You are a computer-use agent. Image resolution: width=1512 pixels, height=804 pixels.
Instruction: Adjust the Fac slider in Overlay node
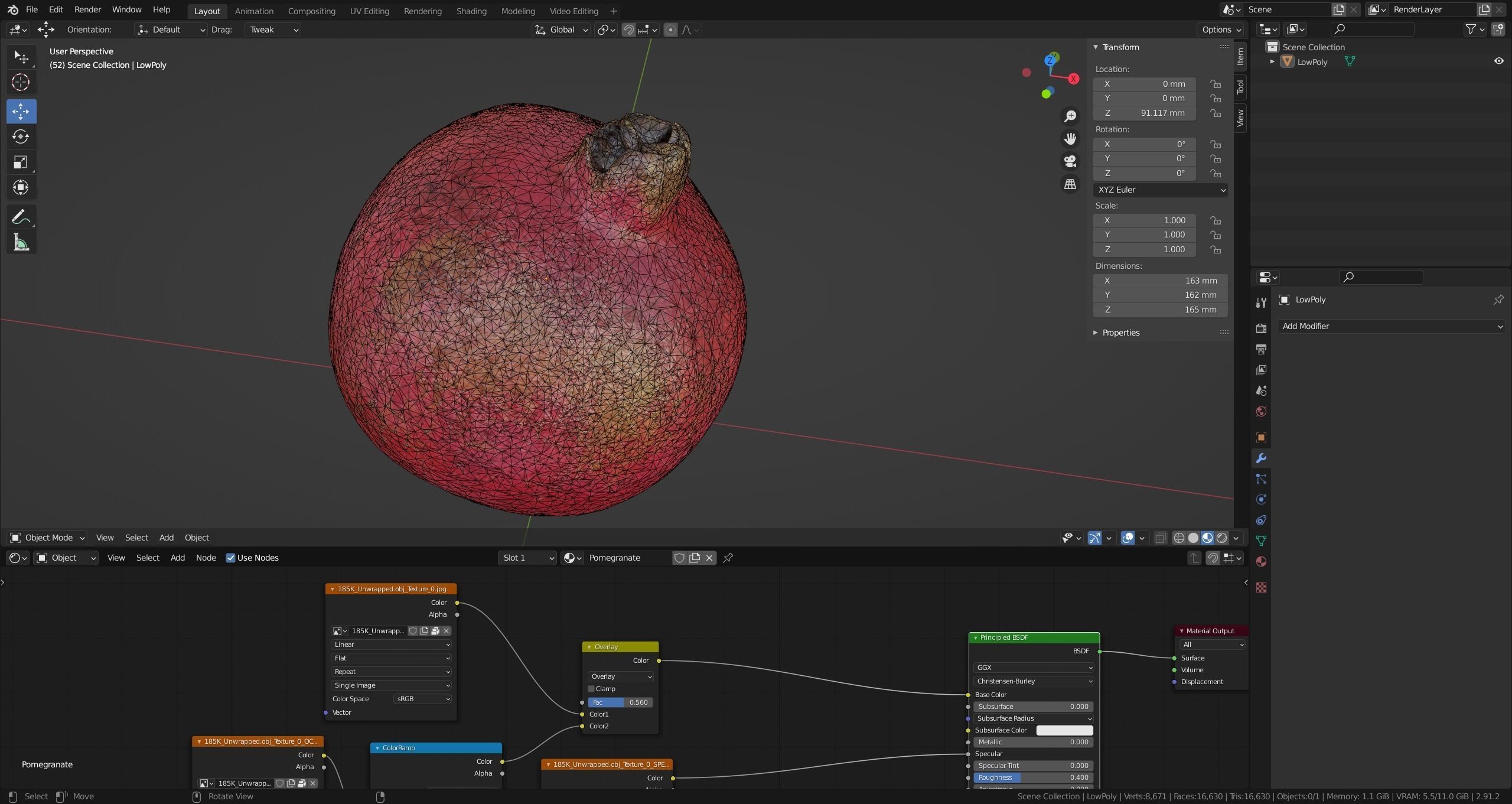click(x=620, y=702)
